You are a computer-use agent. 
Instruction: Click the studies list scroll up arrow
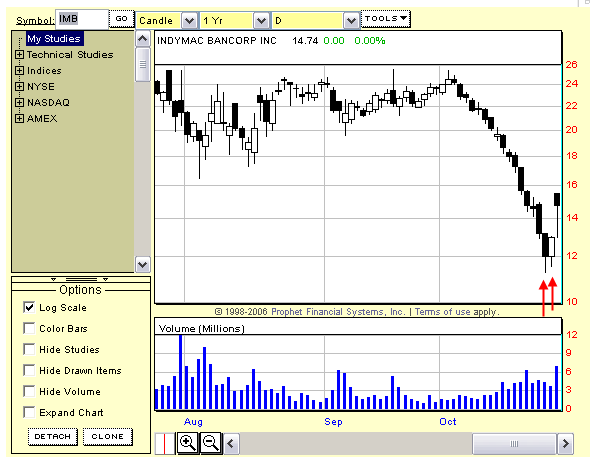tap(143, 39)
